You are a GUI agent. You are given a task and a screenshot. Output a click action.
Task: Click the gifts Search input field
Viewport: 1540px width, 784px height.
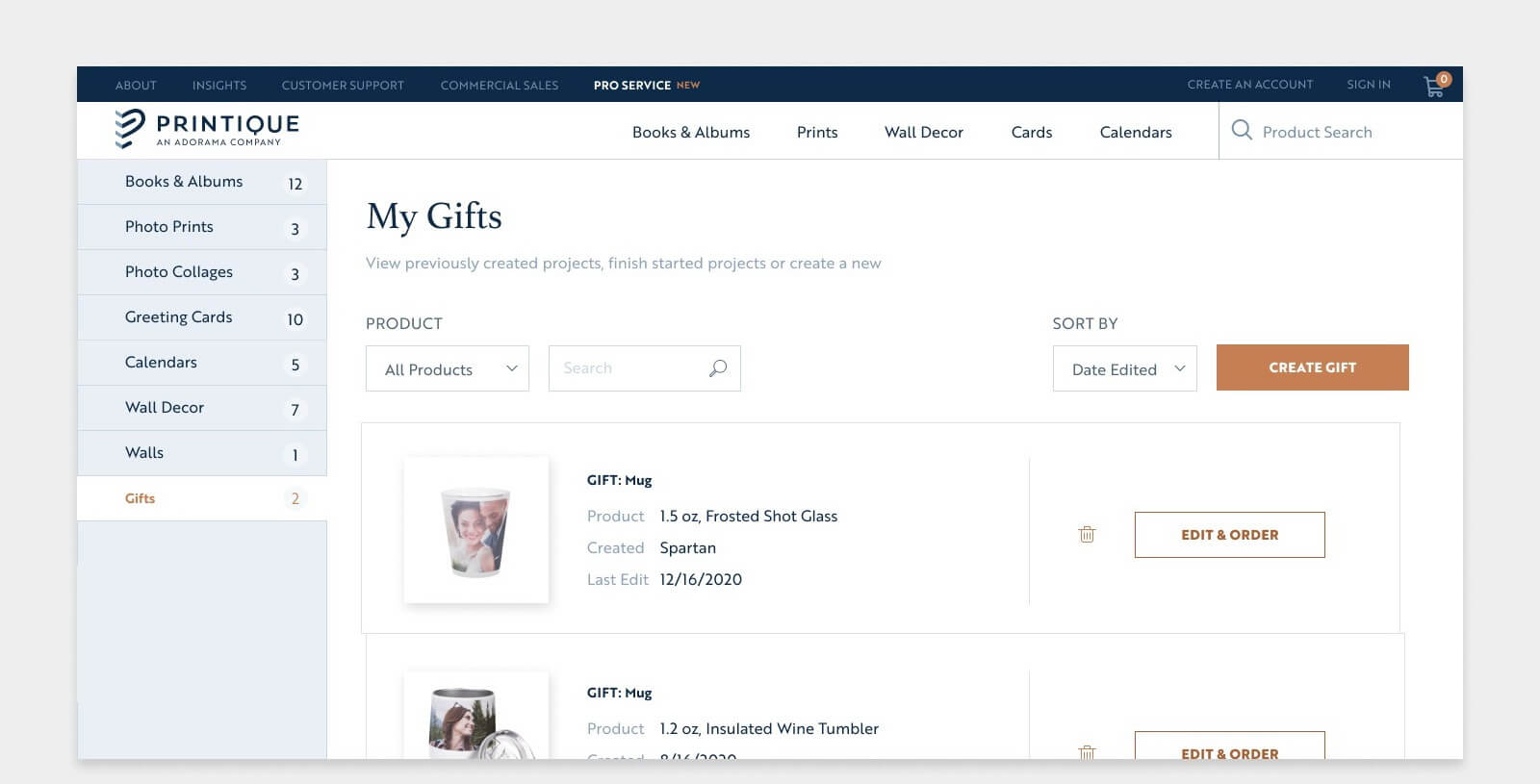645,368
